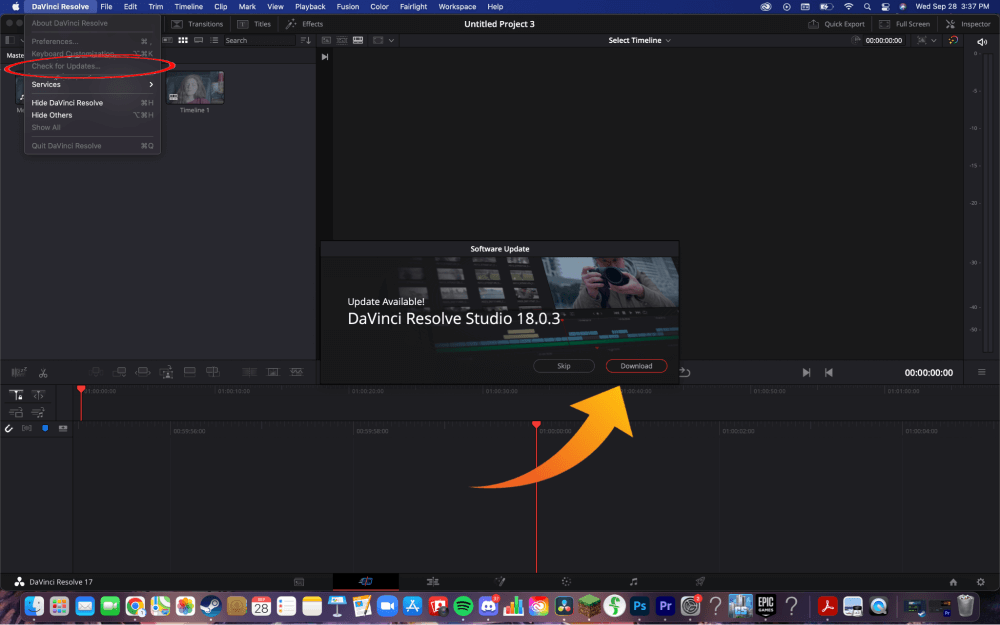Open the Effects panel
Viewport: 1000px width, 625px height.
304,24
